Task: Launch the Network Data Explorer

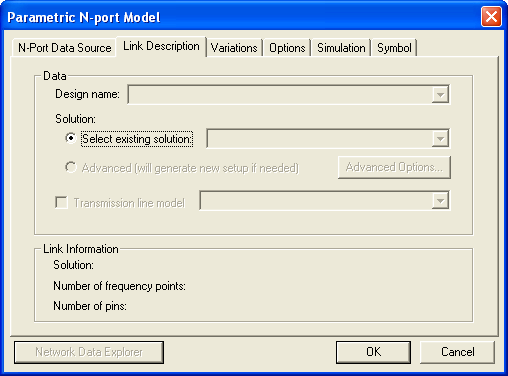Action: tap(89, 352)
